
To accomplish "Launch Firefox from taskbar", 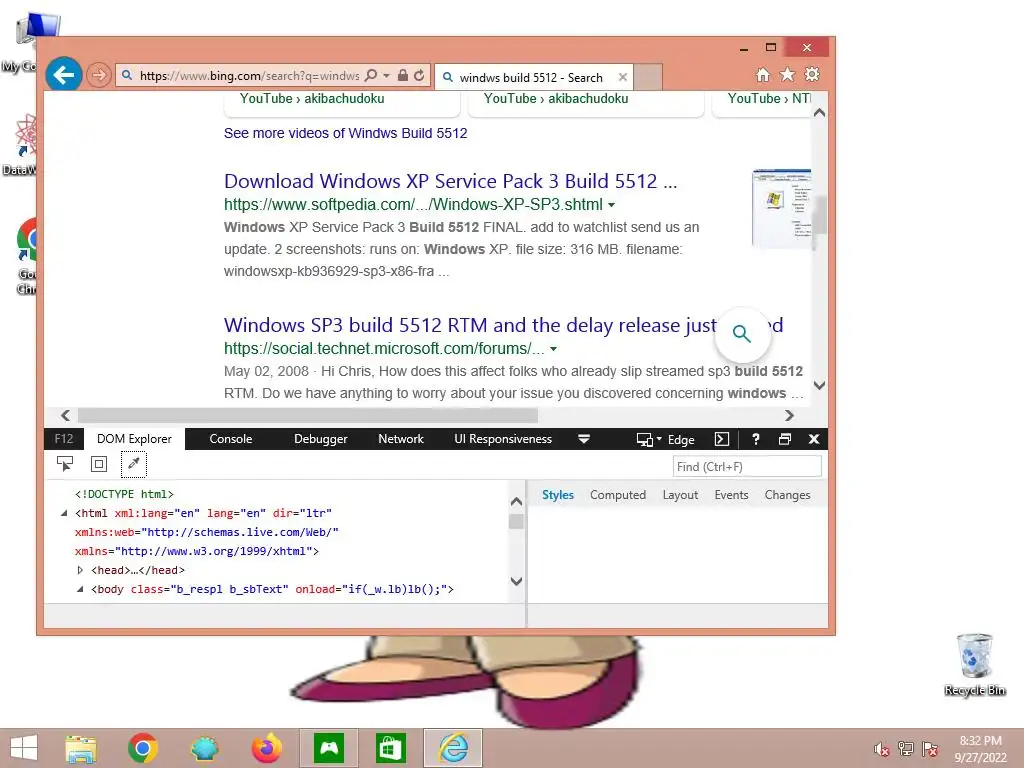I will tap(266, 748).
